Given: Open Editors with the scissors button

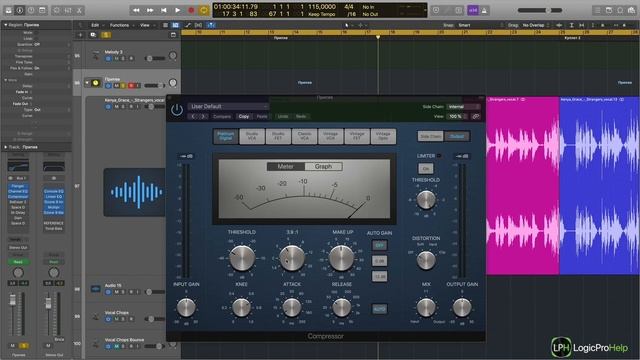Looking at the screenshot, I should (x=79, y=10).
